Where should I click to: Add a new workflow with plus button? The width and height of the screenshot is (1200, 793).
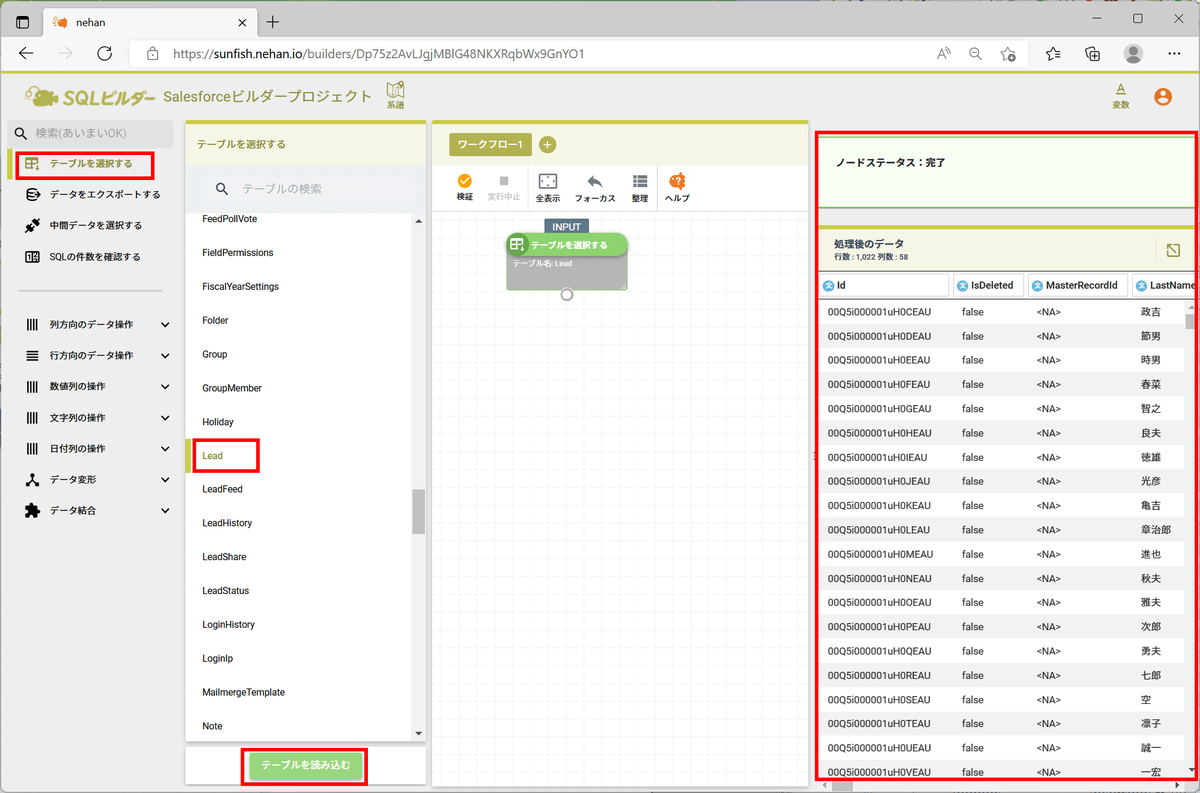point(548,145)
